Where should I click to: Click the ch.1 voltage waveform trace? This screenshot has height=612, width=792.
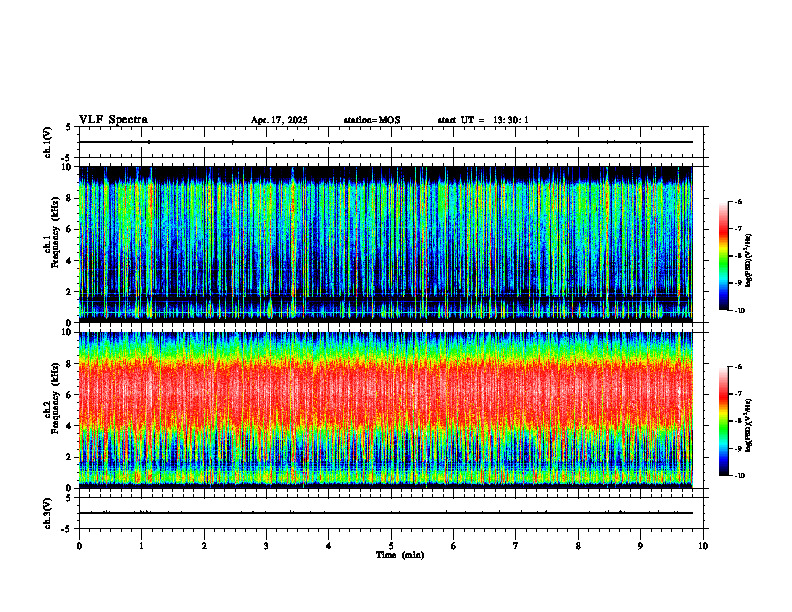(385, 142)
